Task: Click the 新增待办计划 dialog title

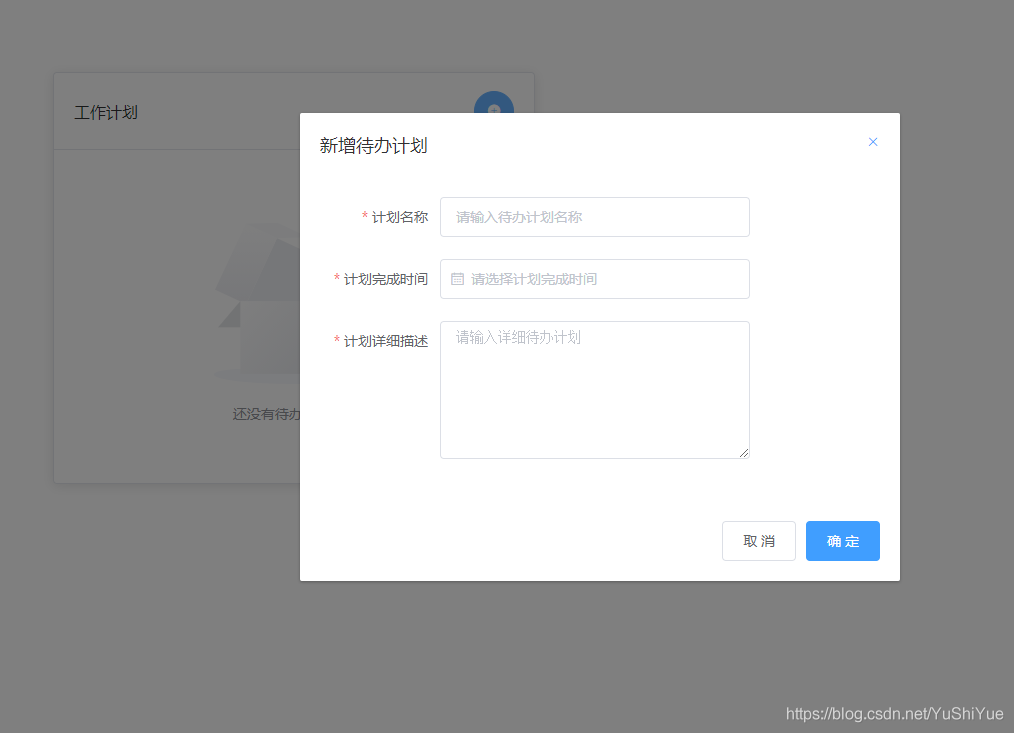Action: point(373,144)
